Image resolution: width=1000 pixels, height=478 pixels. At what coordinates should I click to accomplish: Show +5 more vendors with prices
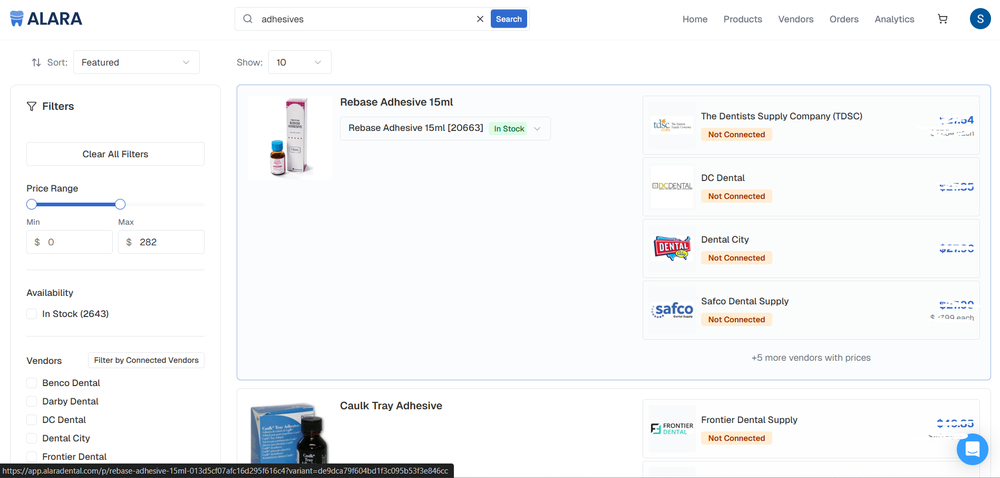[811, 358]
